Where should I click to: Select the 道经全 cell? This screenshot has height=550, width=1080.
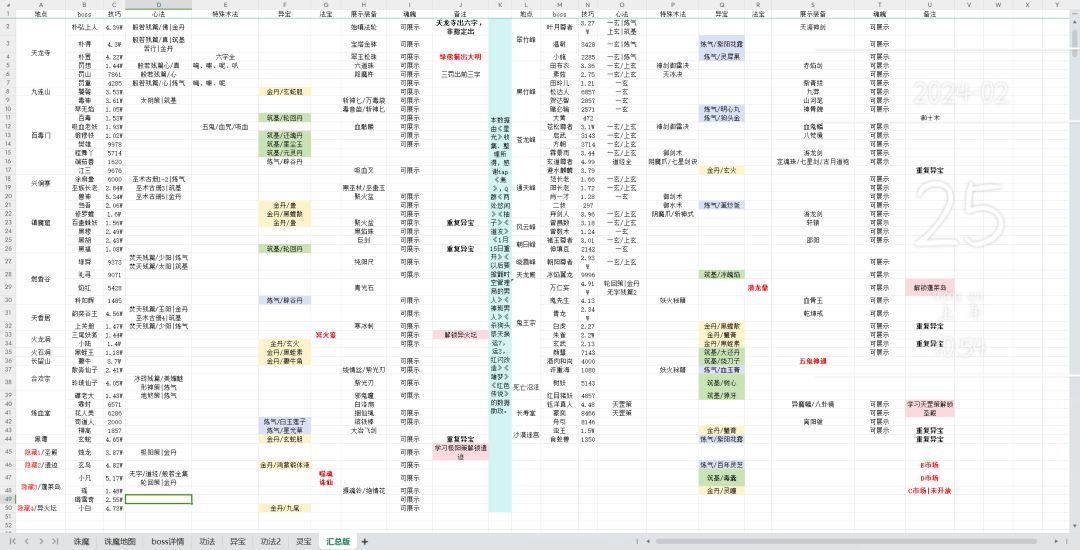[x=621, y=162]
